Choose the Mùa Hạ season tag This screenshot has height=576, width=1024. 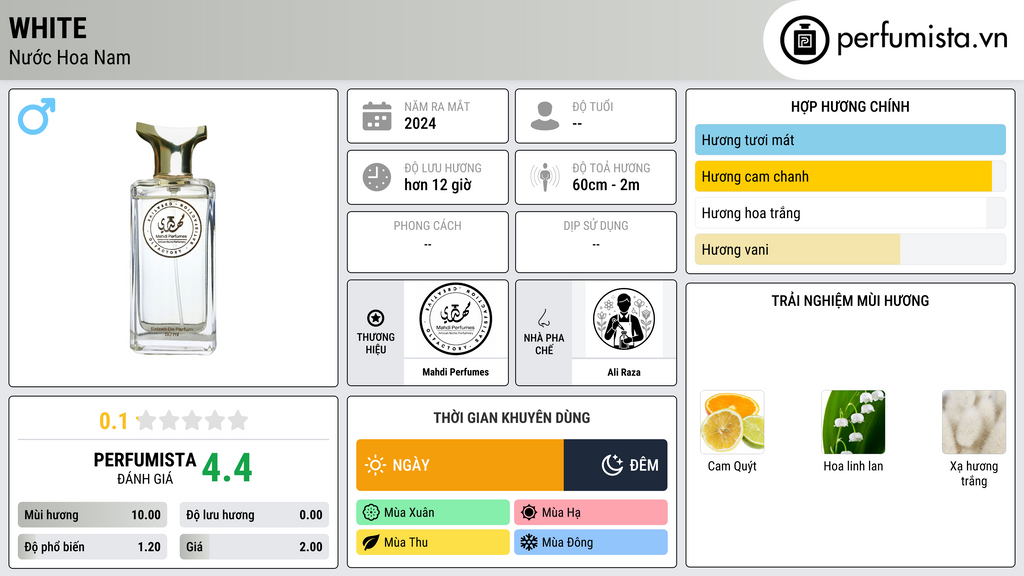590,513
